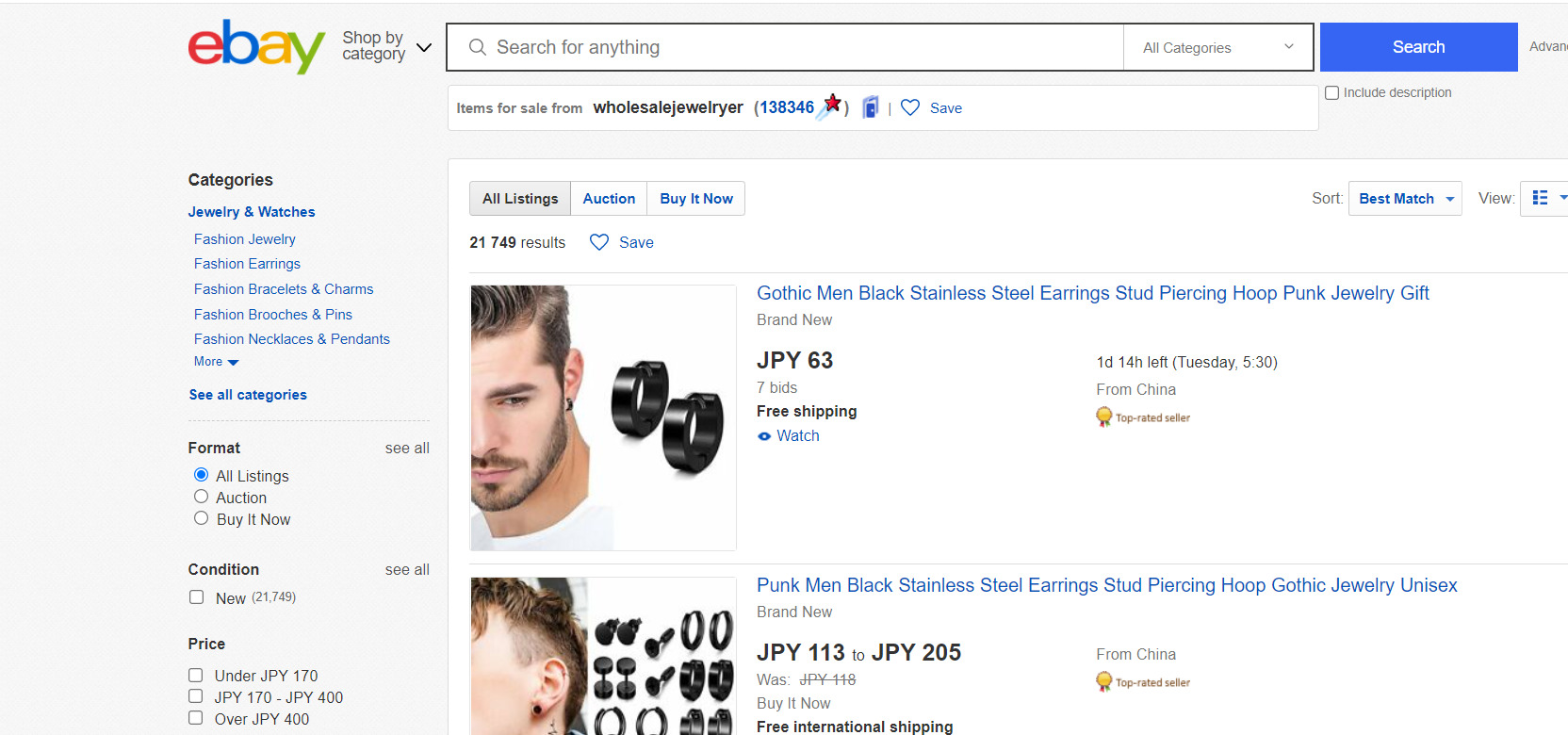This screenshot has height=735, width=1568.
Task: Click the seller feedback star icon
Action: [830, 106]
